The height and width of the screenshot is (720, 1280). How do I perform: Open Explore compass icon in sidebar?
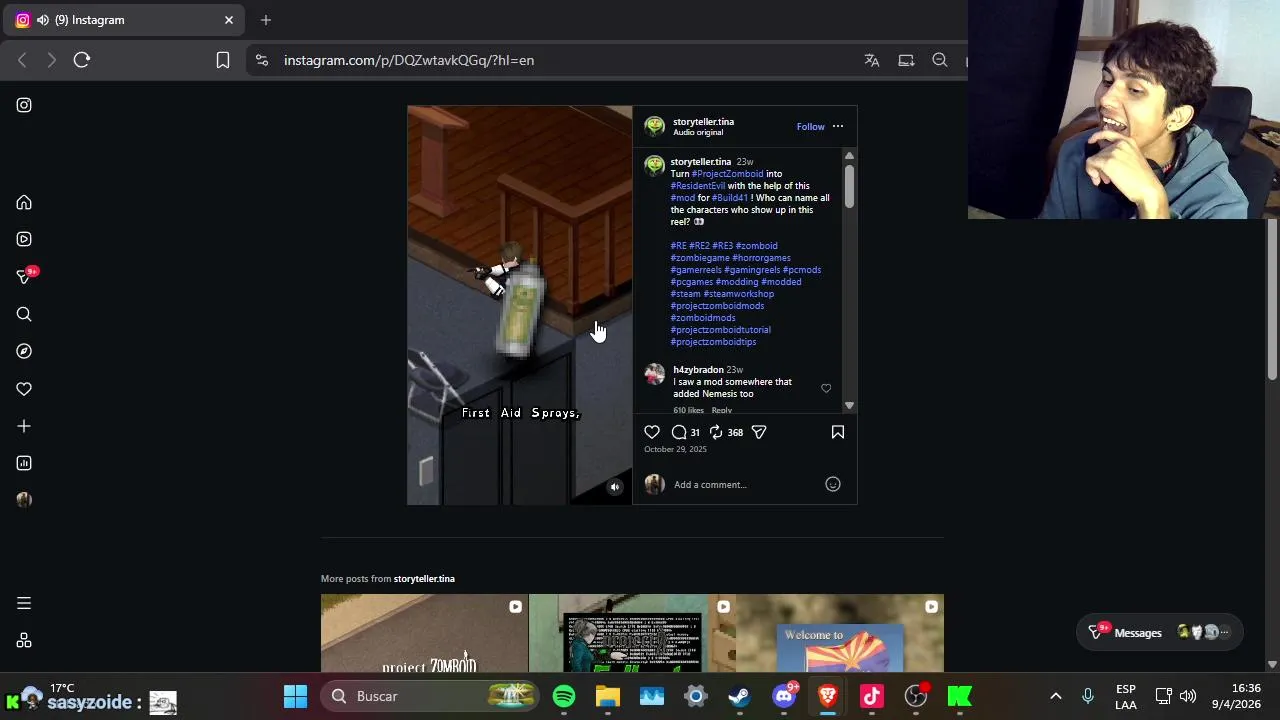coord(24,351)
